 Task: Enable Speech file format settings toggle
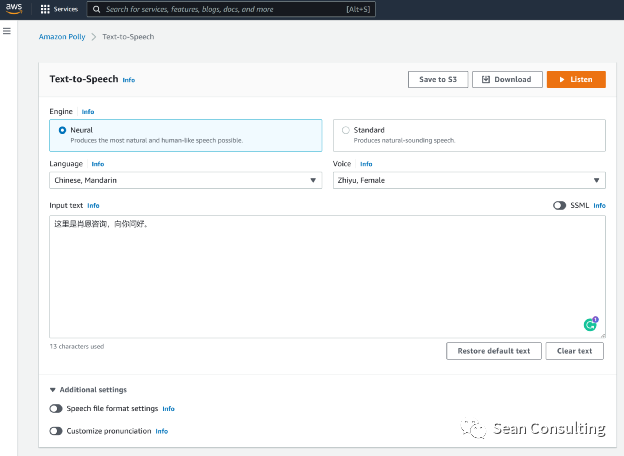click(56, 409)
